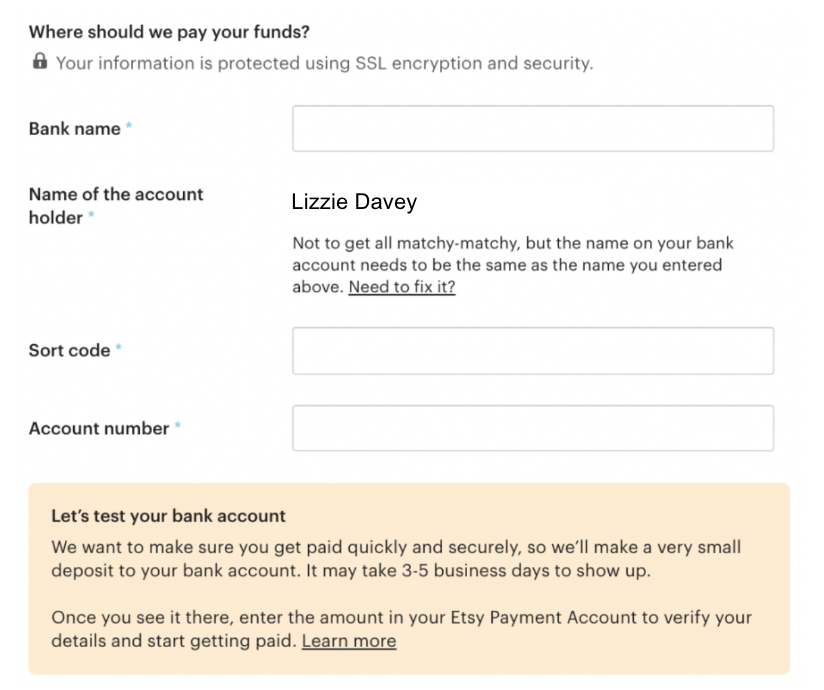Click the SSL encryption protection notice text
The image size is (824, 690).
324,63
